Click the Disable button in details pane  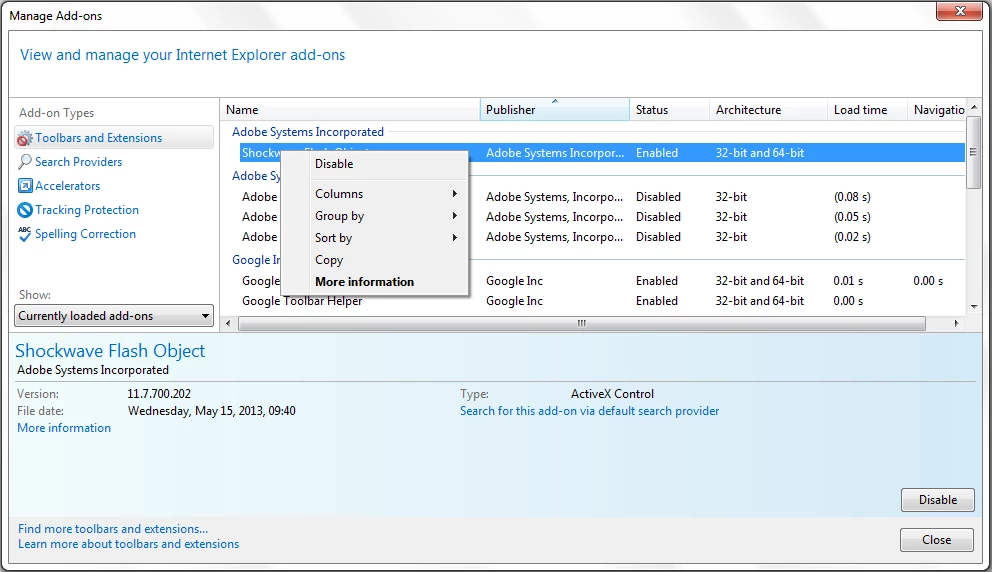click(938, 500)
